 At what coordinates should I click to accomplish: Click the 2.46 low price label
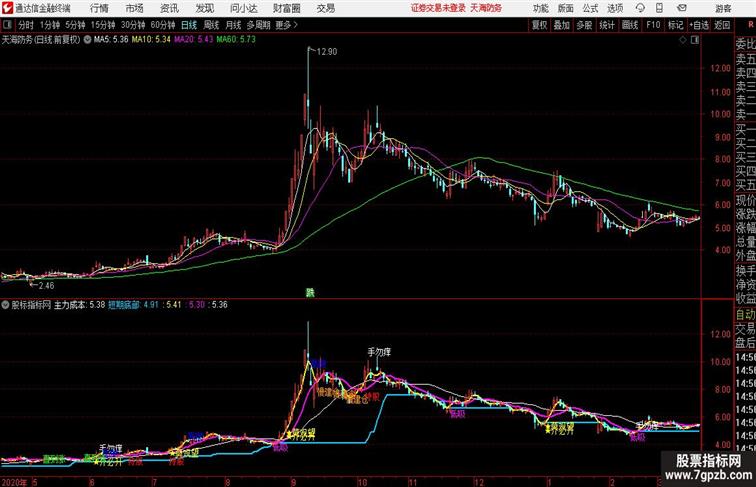click(x=46, y=285)
